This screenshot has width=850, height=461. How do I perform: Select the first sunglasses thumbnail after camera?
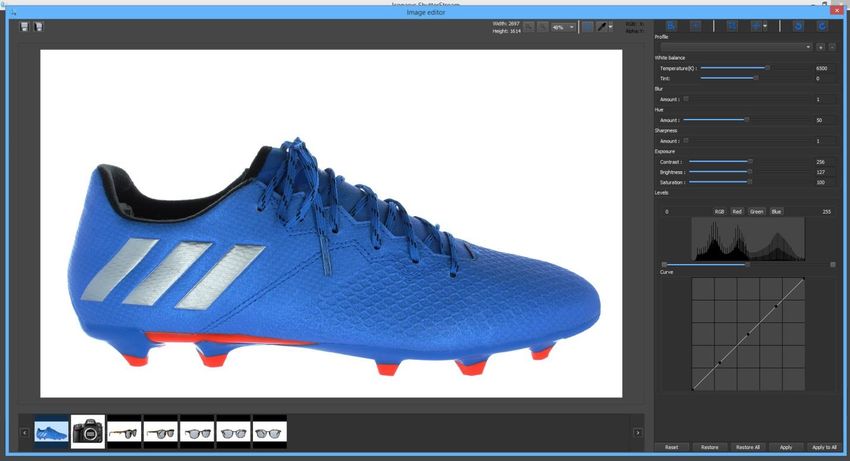tap(124, 432)
